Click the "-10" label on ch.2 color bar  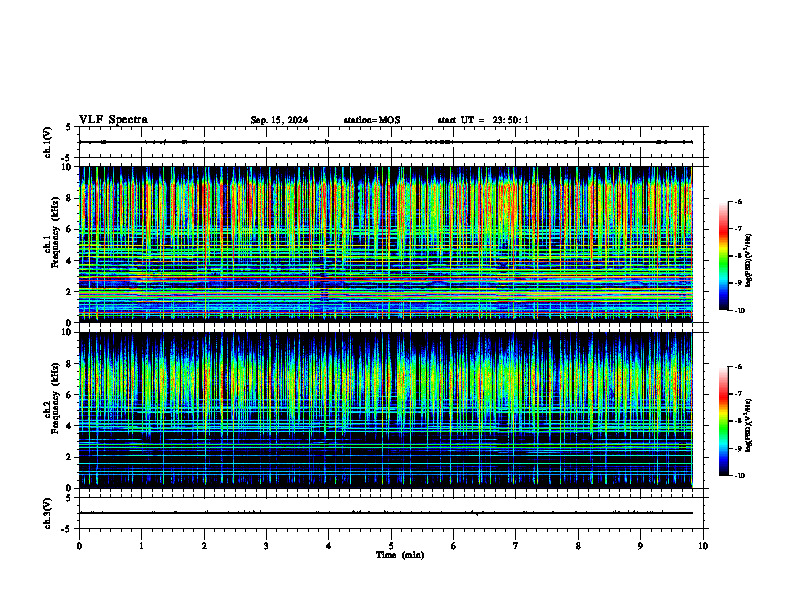(739, 476)
